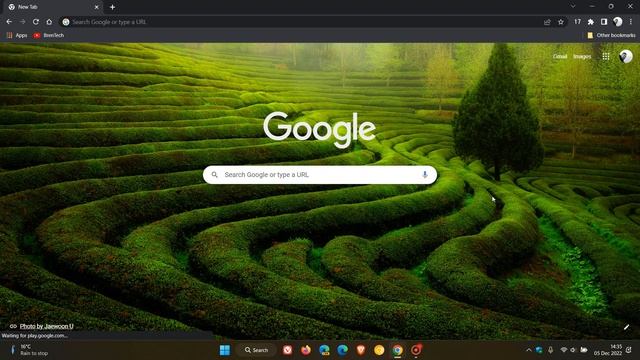The height and width of the screenshot is (360, 640).
Task: Open the Google account avatar on page
Action: pyautogui.click(x=626, y=56)
